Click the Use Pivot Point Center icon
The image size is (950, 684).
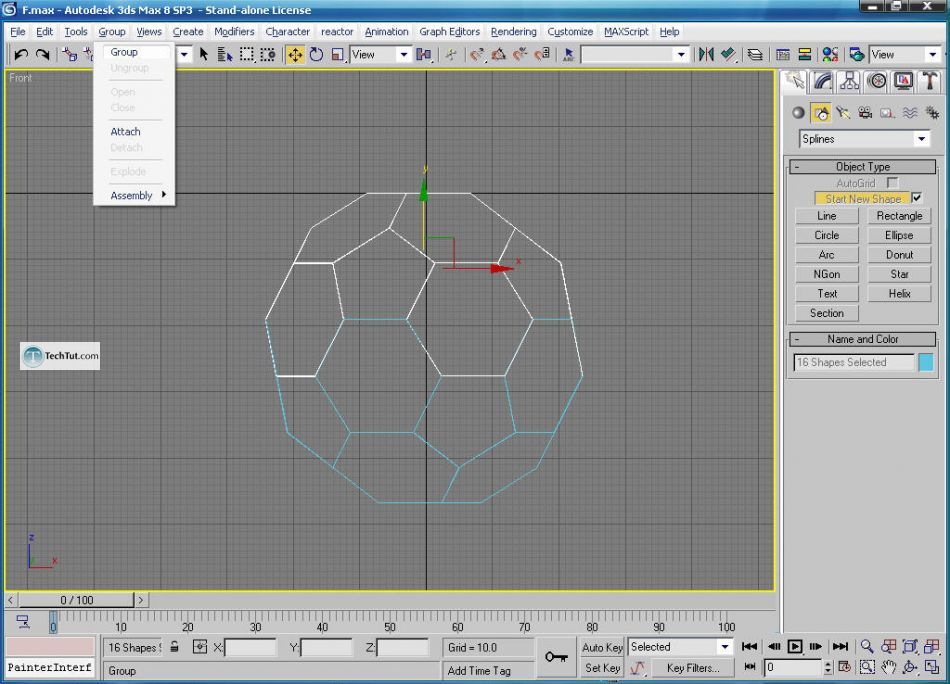pos(424,55)
